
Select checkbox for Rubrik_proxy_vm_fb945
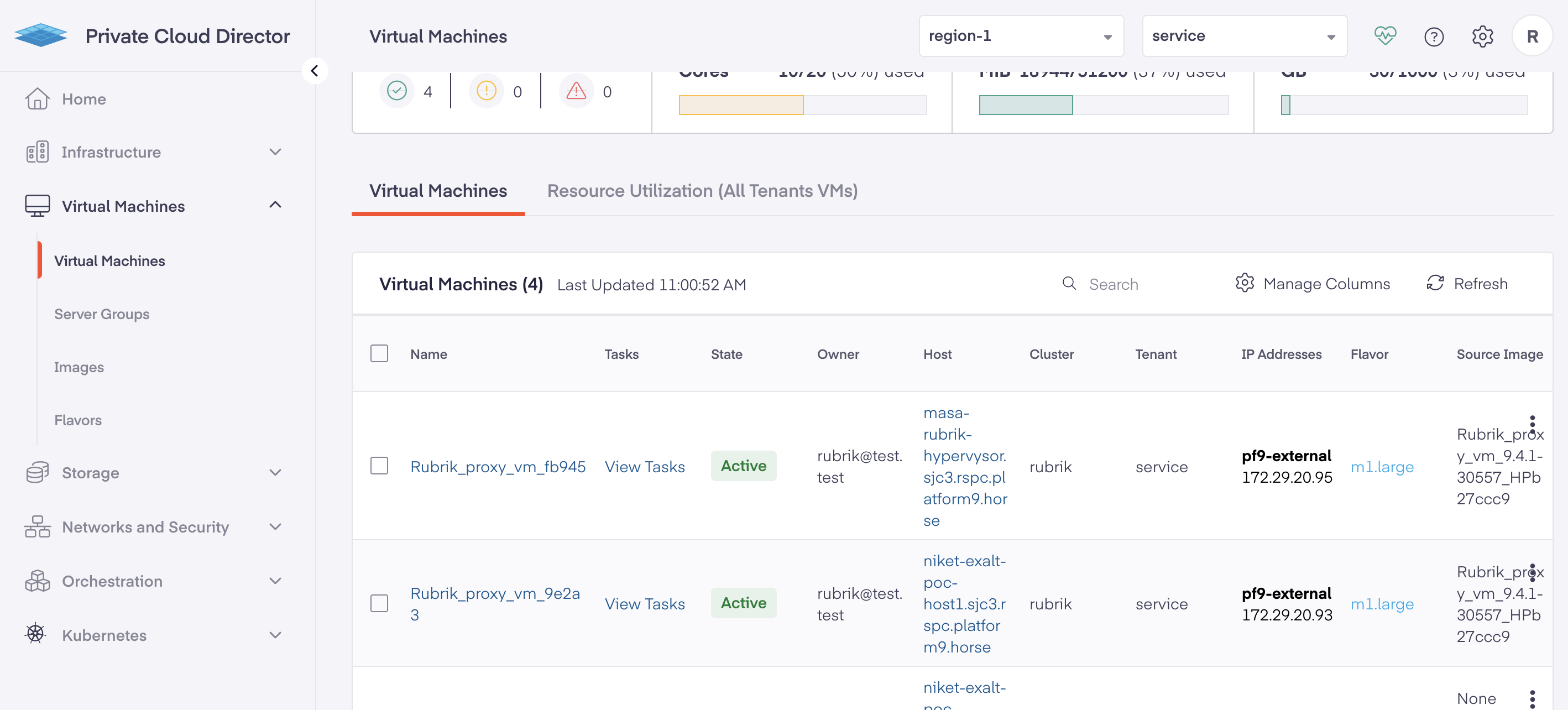tap(379, 466)
